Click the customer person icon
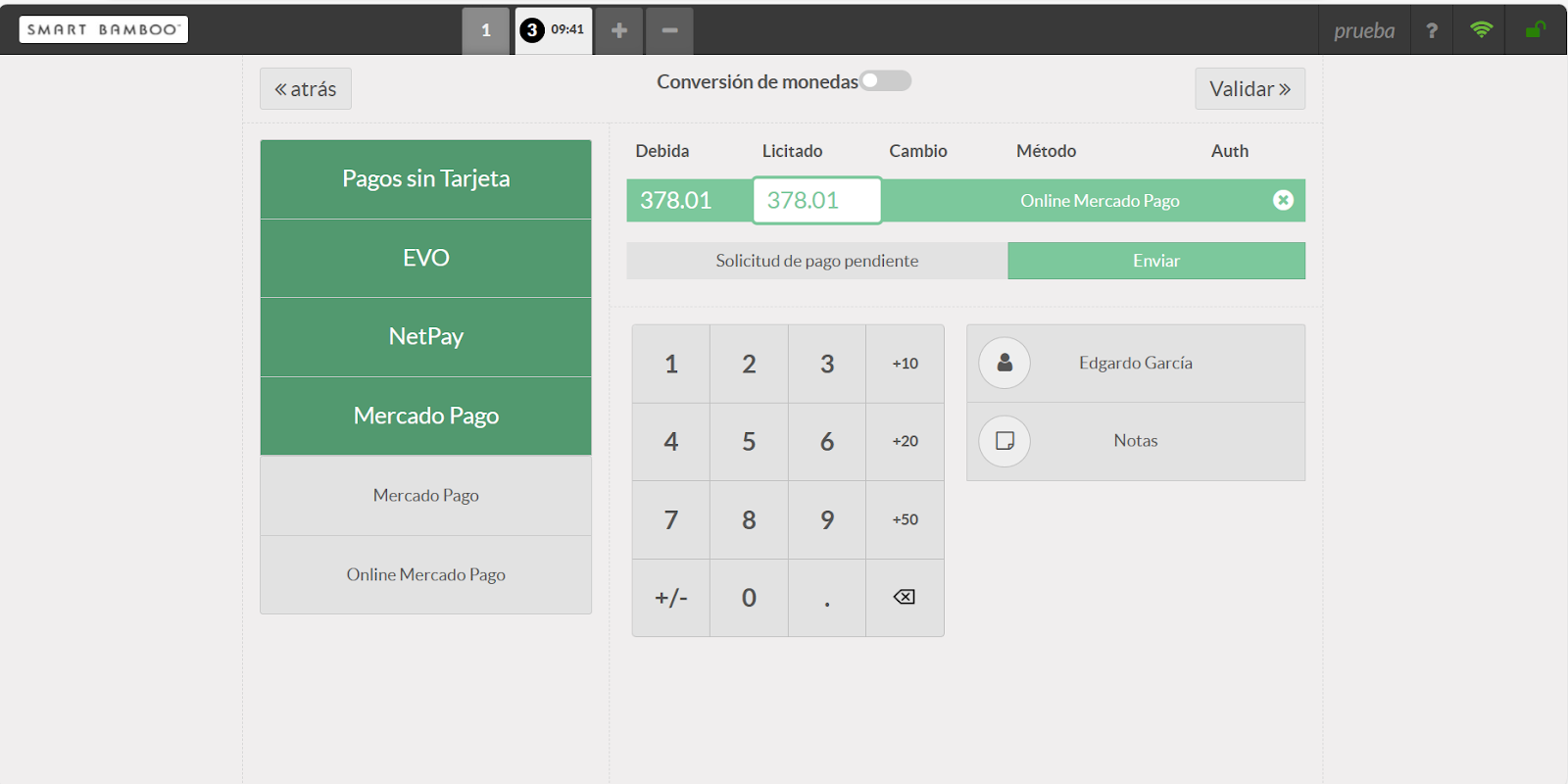 tap(1004, 363)
